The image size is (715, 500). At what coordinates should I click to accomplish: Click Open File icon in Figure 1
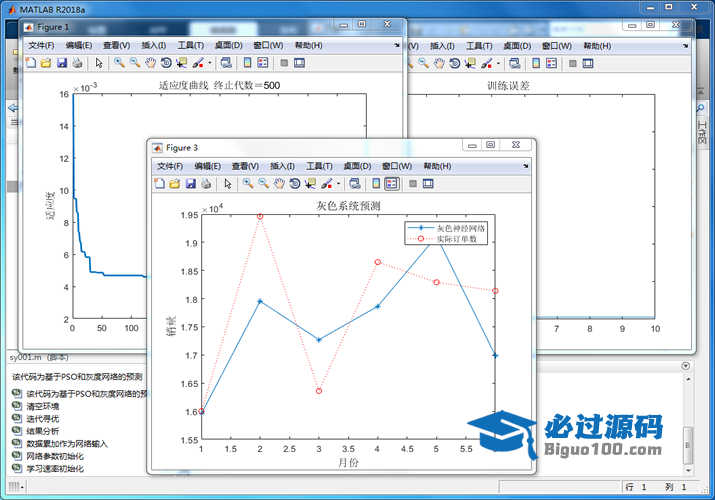(x=46, y=63)
